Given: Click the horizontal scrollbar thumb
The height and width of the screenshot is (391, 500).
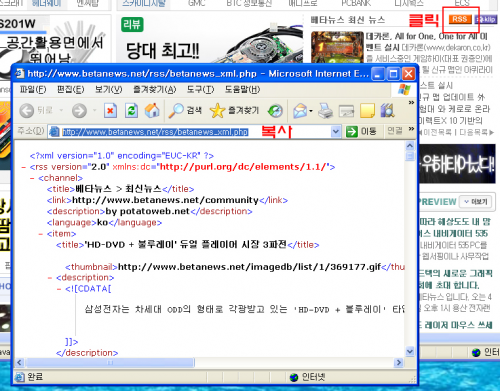Looking at the screenshot, I should tap(110, 362).
